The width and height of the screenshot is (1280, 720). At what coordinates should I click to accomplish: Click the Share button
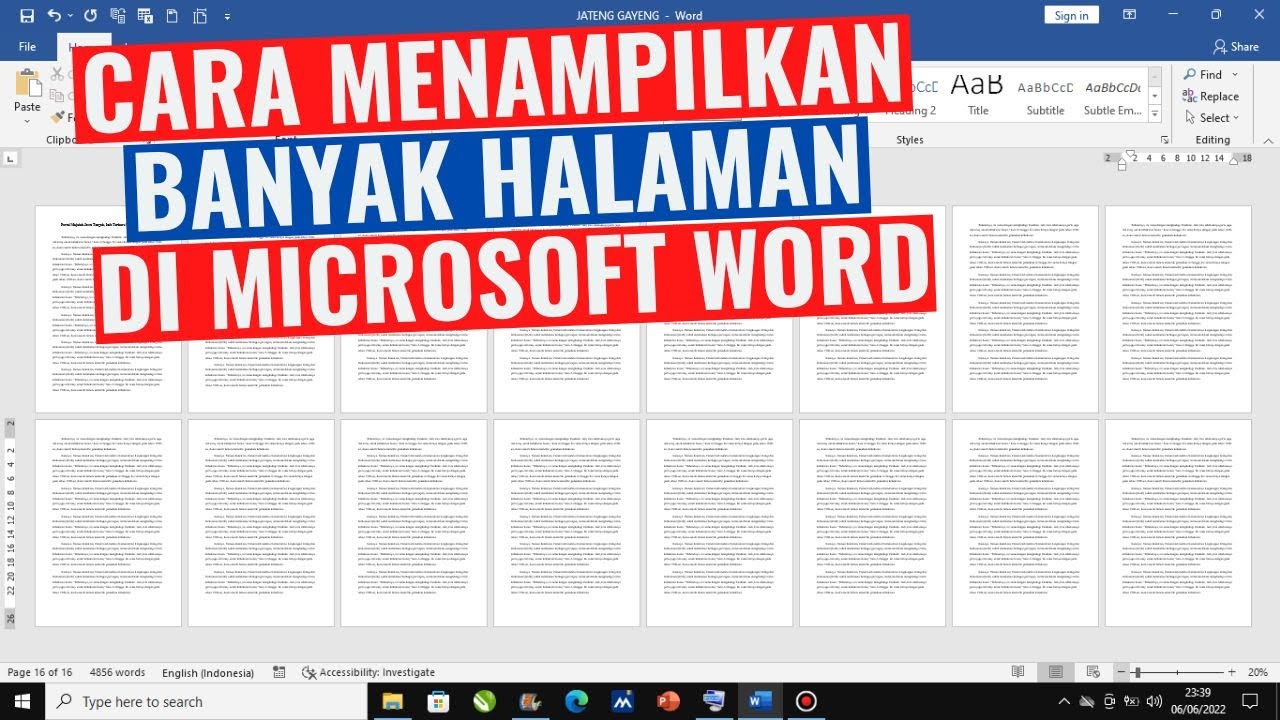coord(1236,47)
